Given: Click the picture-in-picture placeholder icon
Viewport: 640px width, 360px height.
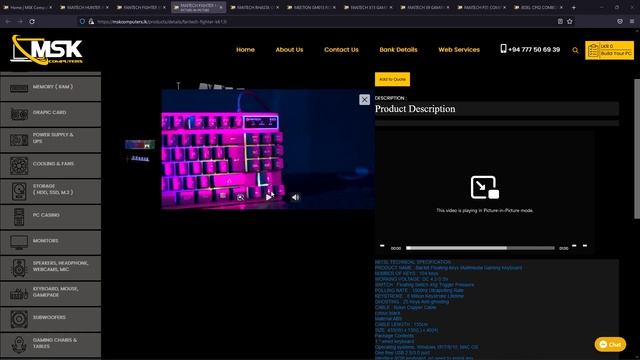Looking at the screenshot, I should [x=484, y=187].
